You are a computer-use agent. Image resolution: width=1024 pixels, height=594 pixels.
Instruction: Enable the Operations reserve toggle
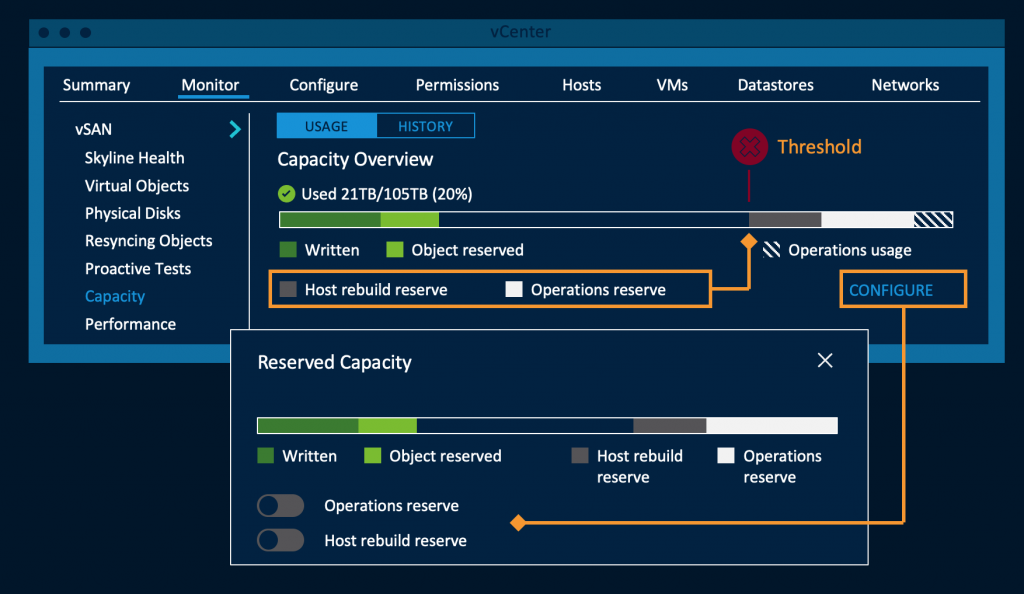(x=280, y=506)
